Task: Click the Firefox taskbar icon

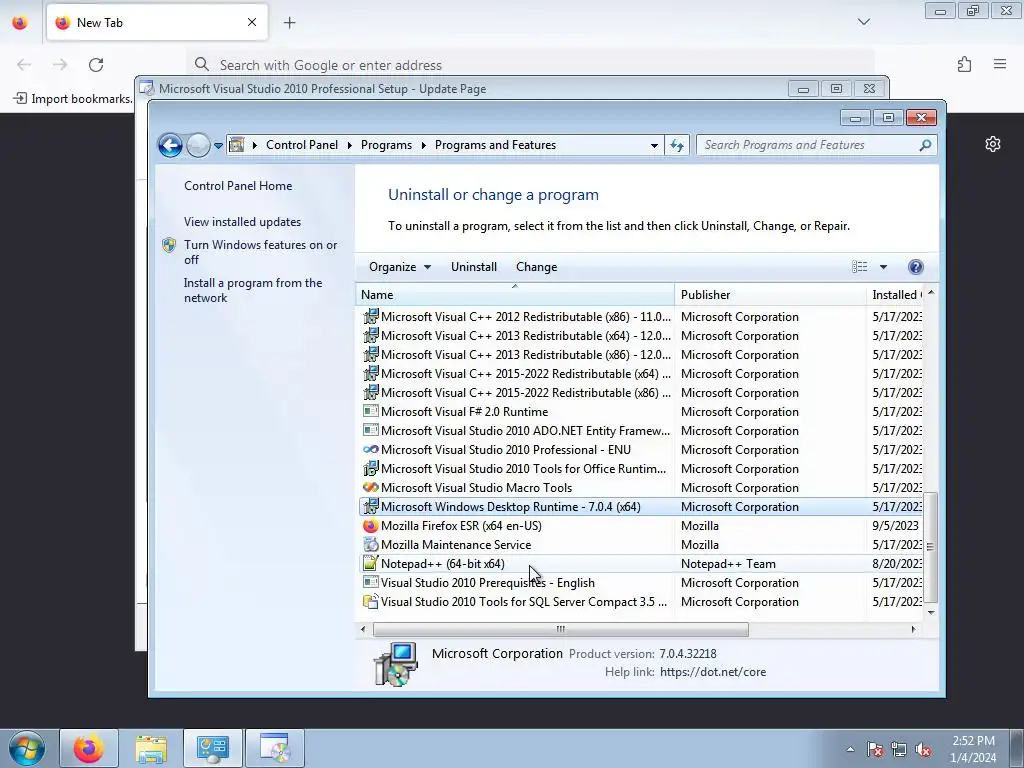Action: [x=89, y=748]
